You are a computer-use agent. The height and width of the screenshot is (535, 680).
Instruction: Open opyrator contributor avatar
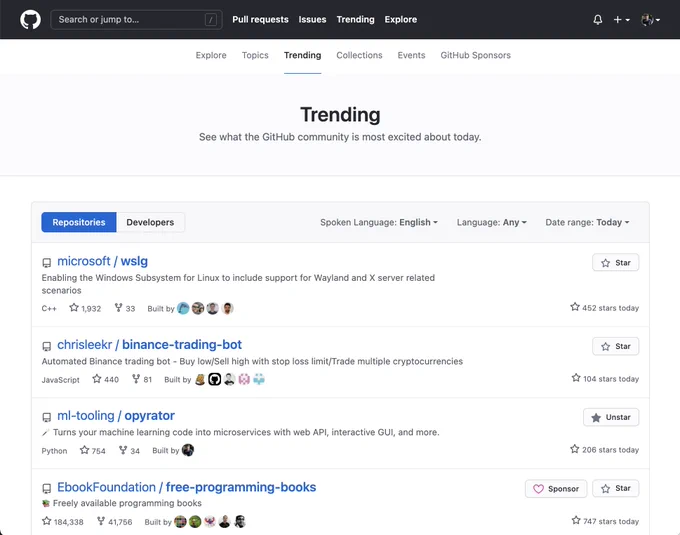click(188, 450)
